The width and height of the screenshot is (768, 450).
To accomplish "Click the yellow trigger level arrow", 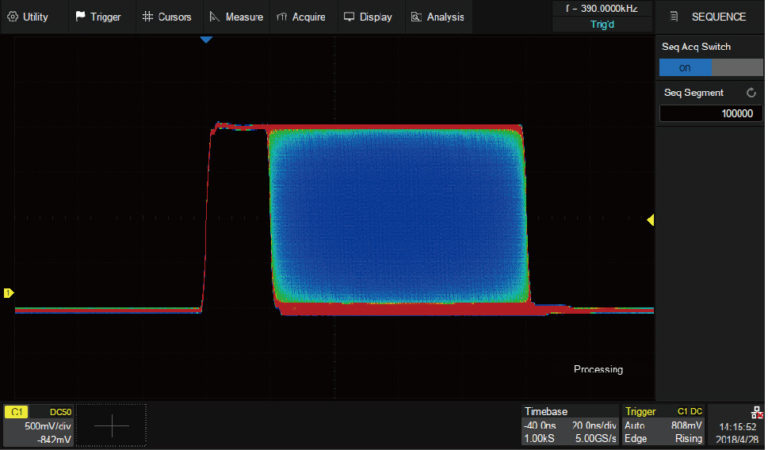I will [x=650, y=220].
